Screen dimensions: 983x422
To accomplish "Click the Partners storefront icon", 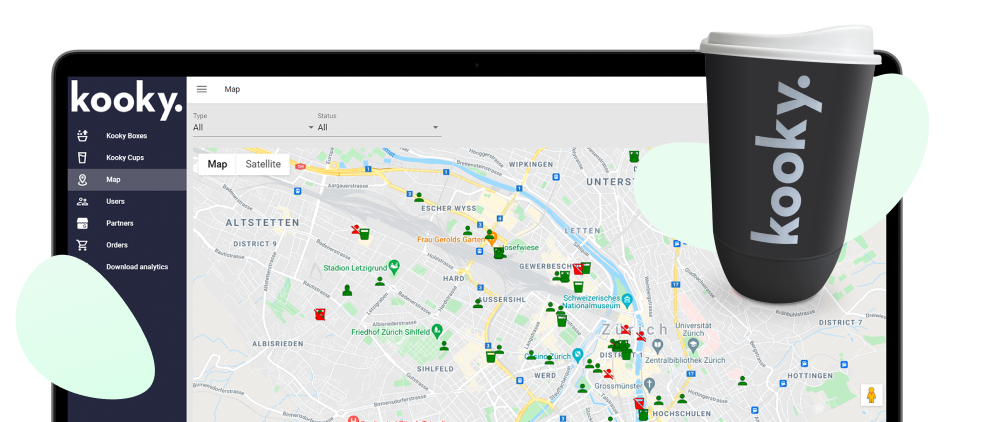I will coord(82,223).
